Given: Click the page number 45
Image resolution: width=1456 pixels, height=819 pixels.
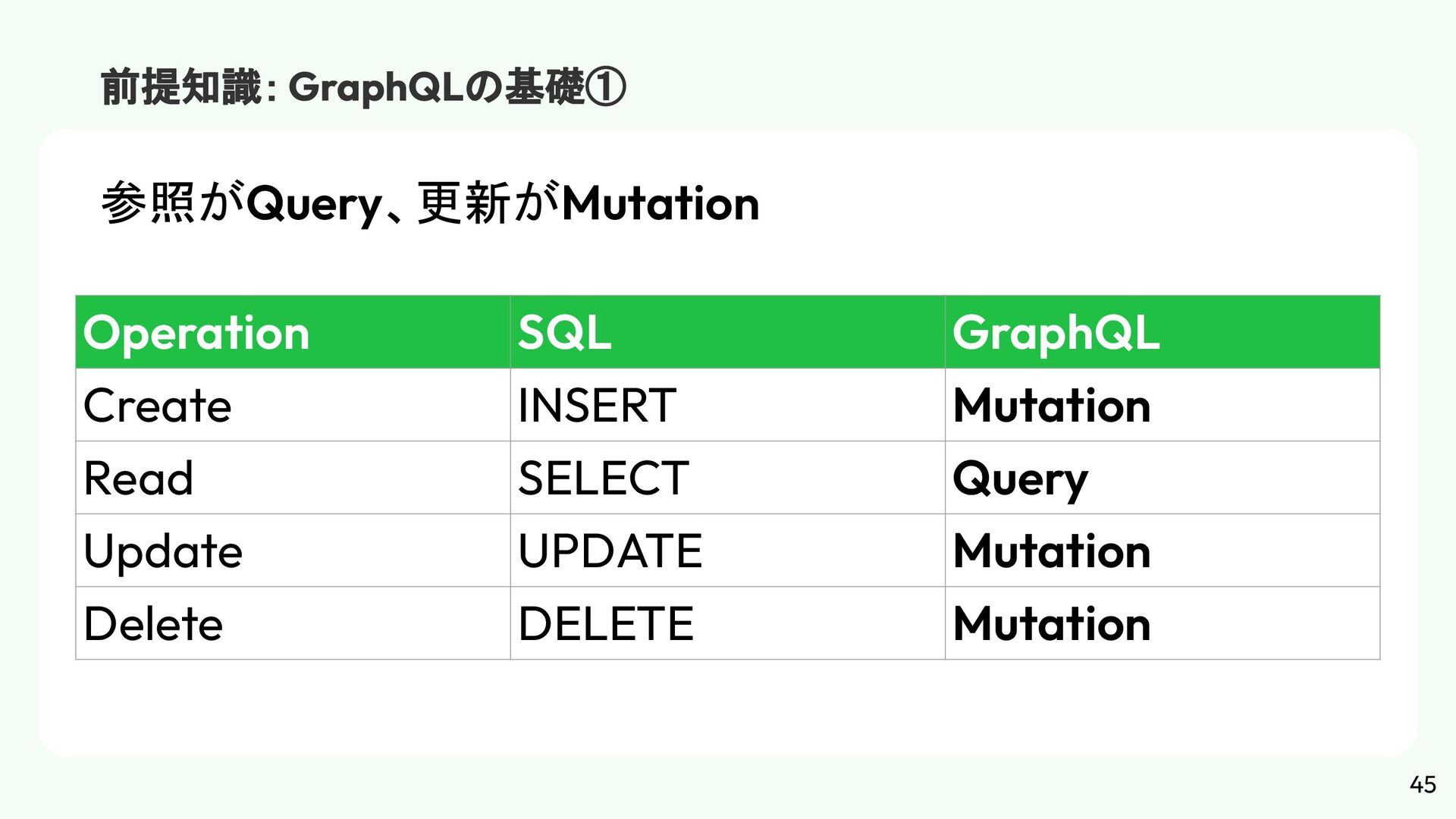Looking at the screenshot, I should click(x=1423, y=784).
